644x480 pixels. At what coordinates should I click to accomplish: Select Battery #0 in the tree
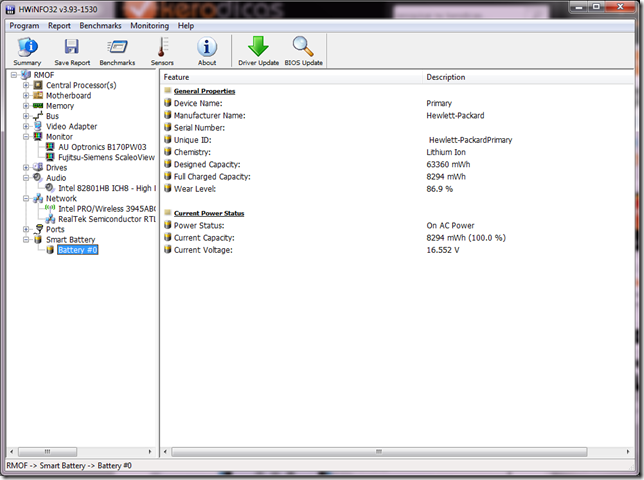(78, 250)
